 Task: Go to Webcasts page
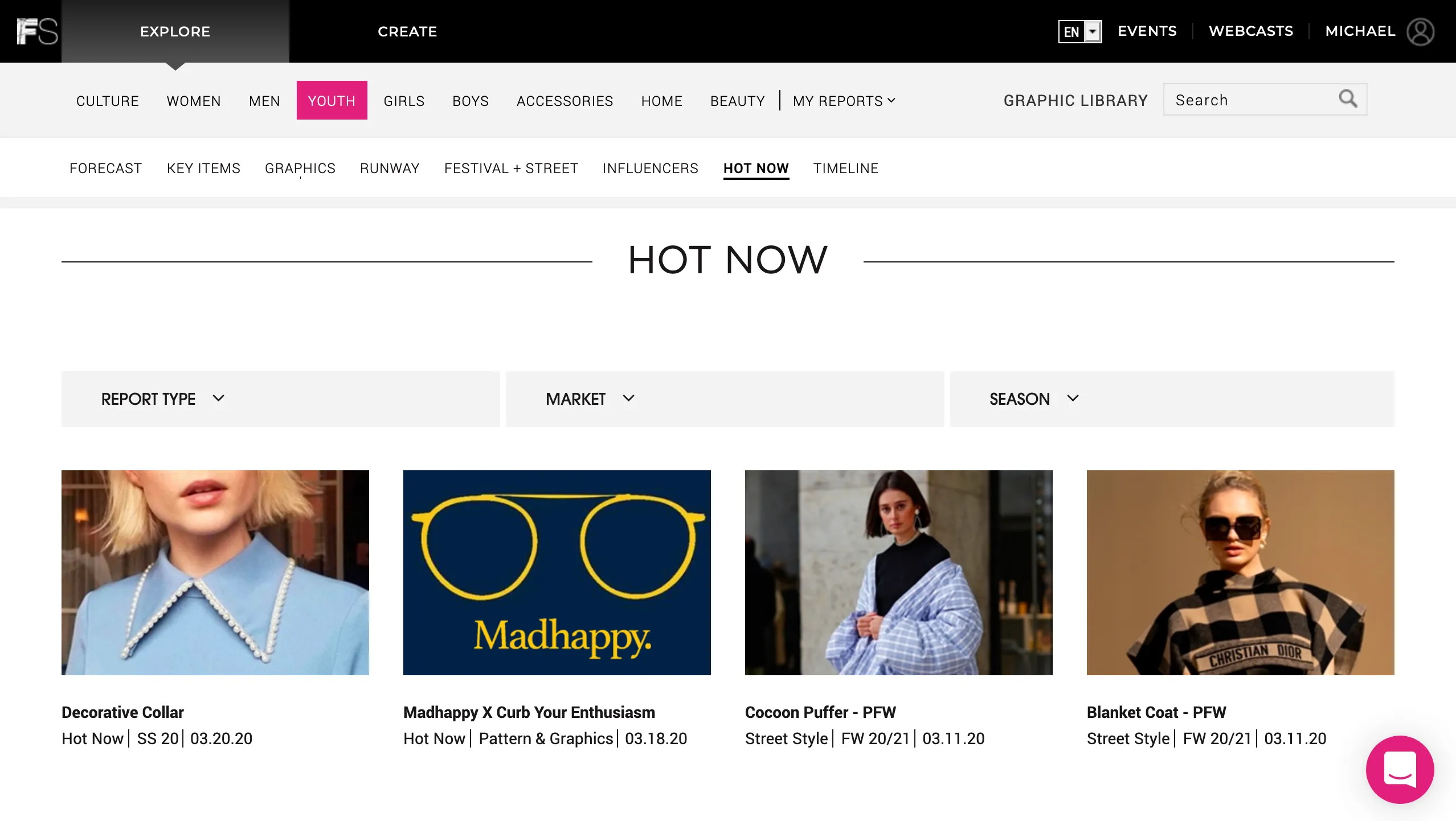click(x=1251, y=31)
